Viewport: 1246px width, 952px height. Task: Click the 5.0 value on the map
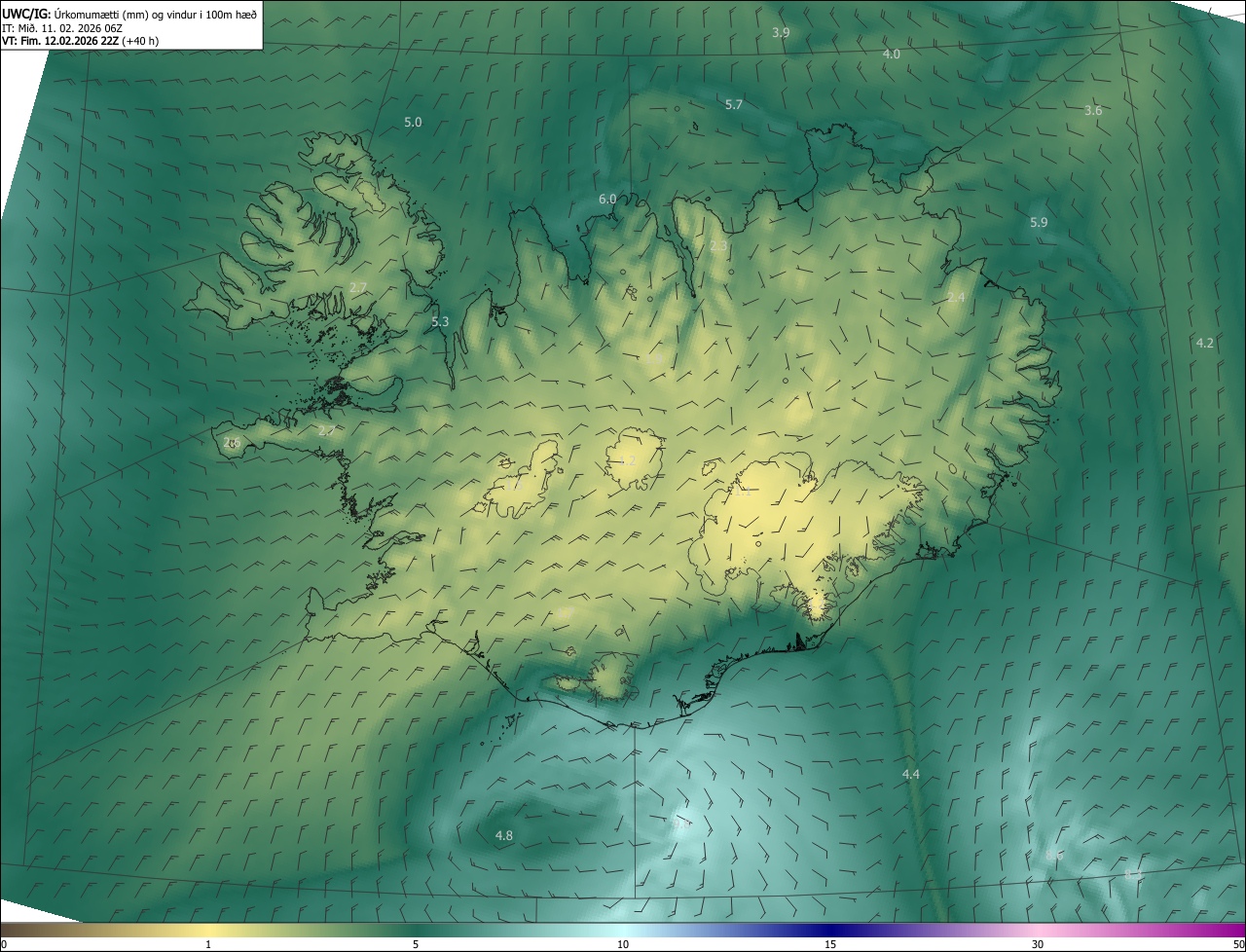click(x=413, y=123)
